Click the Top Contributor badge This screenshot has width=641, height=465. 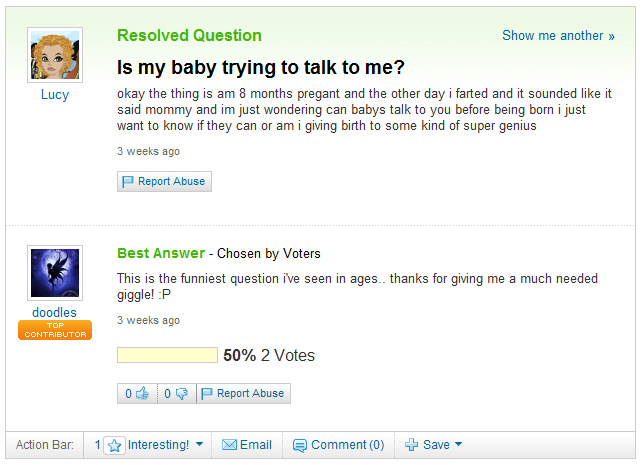55,330
